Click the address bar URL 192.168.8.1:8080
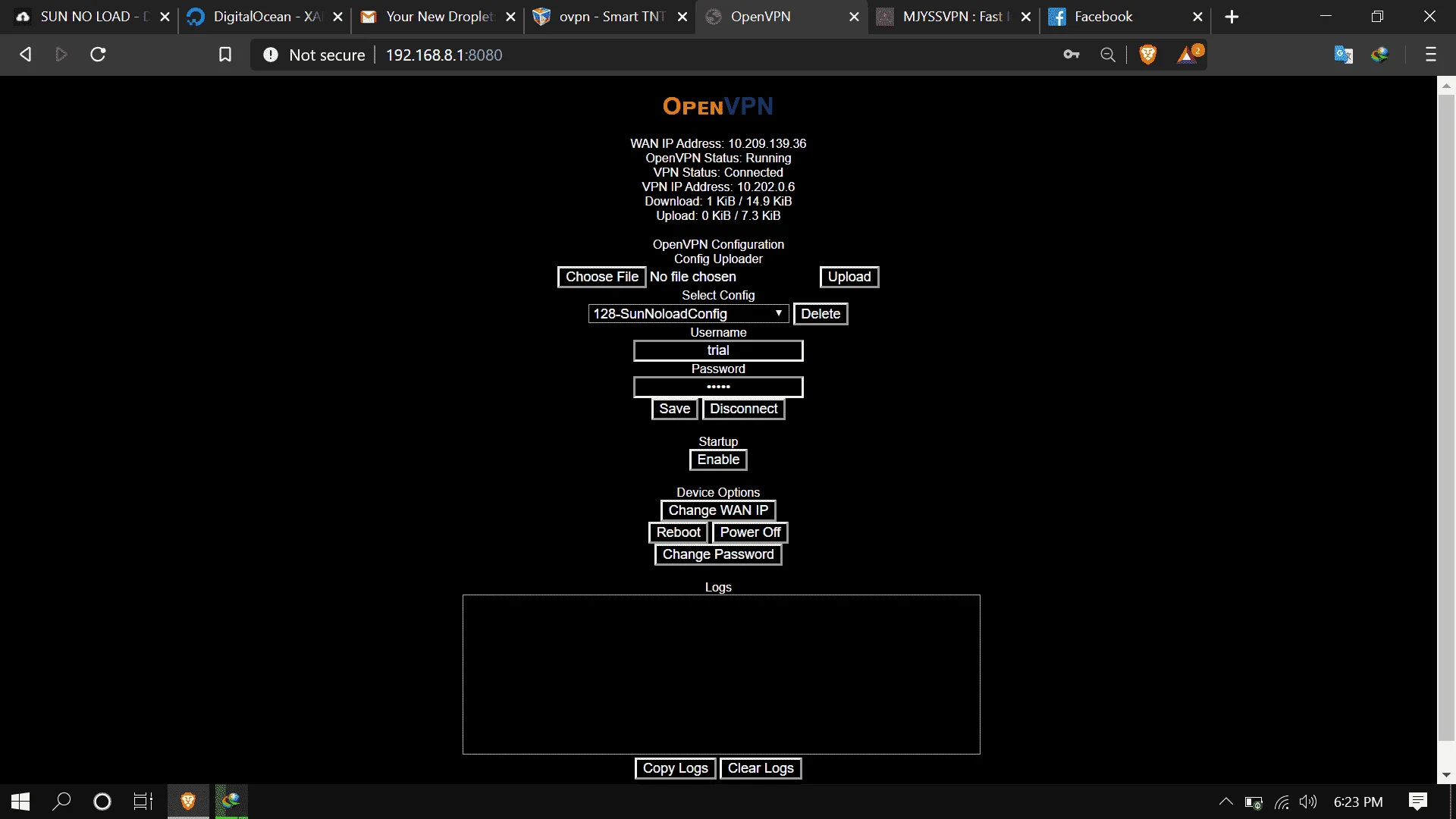 [444, 55]
